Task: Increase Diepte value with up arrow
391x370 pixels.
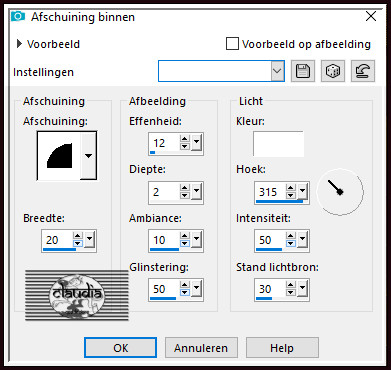Action: click(185, 188)
